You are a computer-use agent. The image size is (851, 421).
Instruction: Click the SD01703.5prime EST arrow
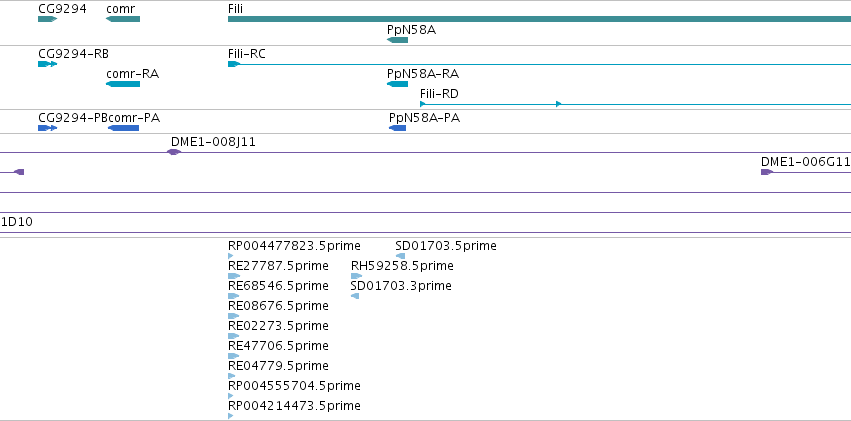[400, 256]
